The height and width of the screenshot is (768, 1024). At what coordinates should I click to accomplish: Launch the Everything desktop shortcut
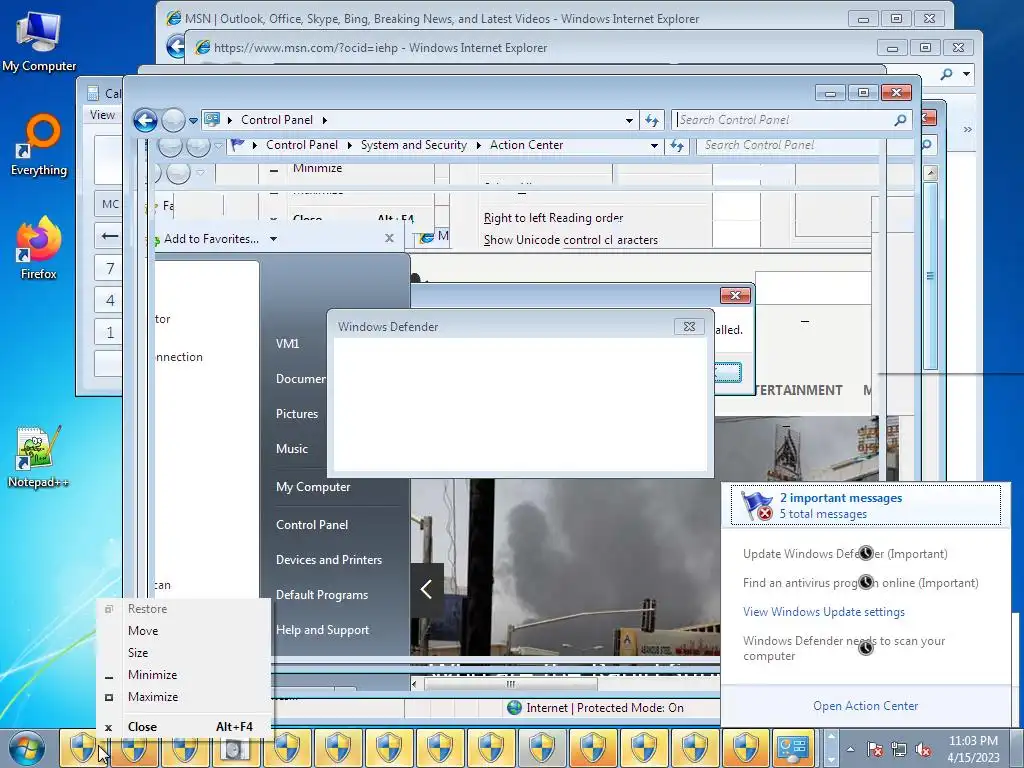coord(39,145)
